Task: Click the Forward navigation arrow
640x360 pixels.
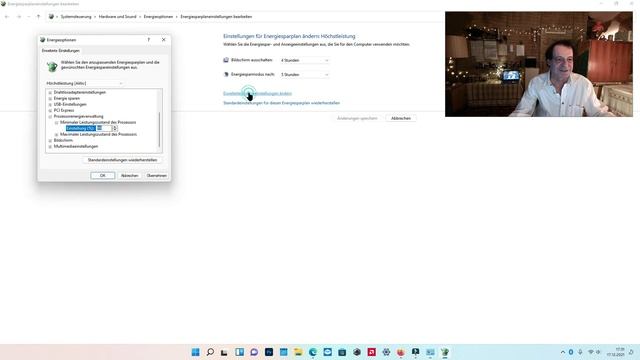Action: click(x=19, y=17)
